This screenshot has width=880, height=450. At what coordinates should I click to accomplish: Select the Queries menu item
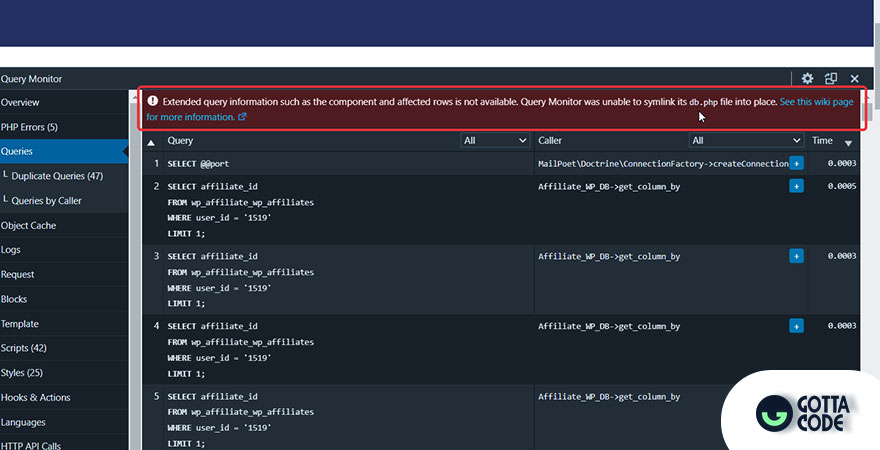tap(63, 151)
